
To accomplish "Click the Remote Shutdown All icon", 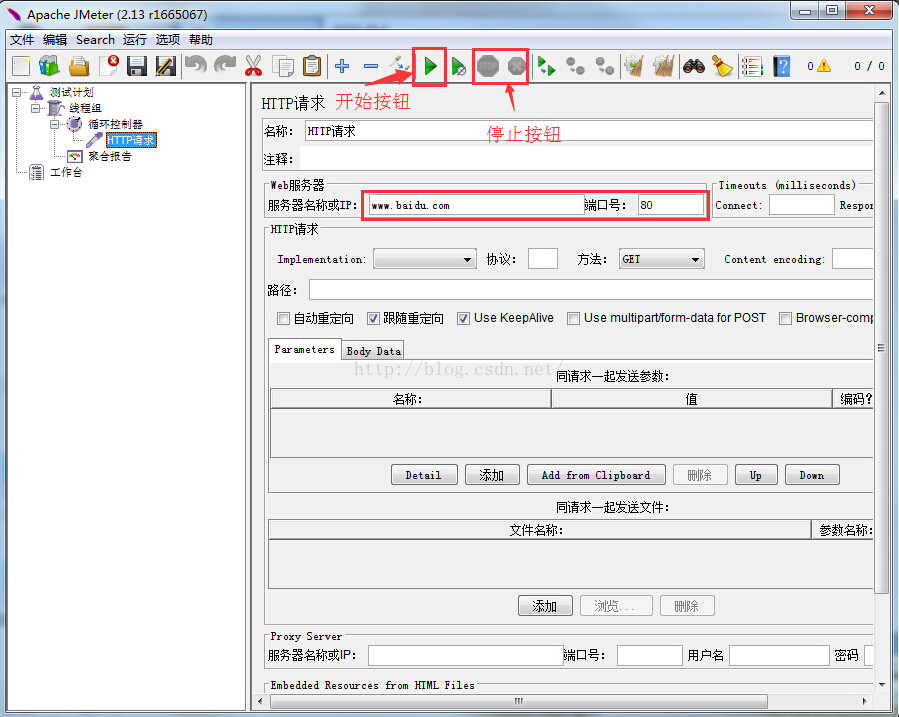I will pyautogui.click(x=604, y=66).
